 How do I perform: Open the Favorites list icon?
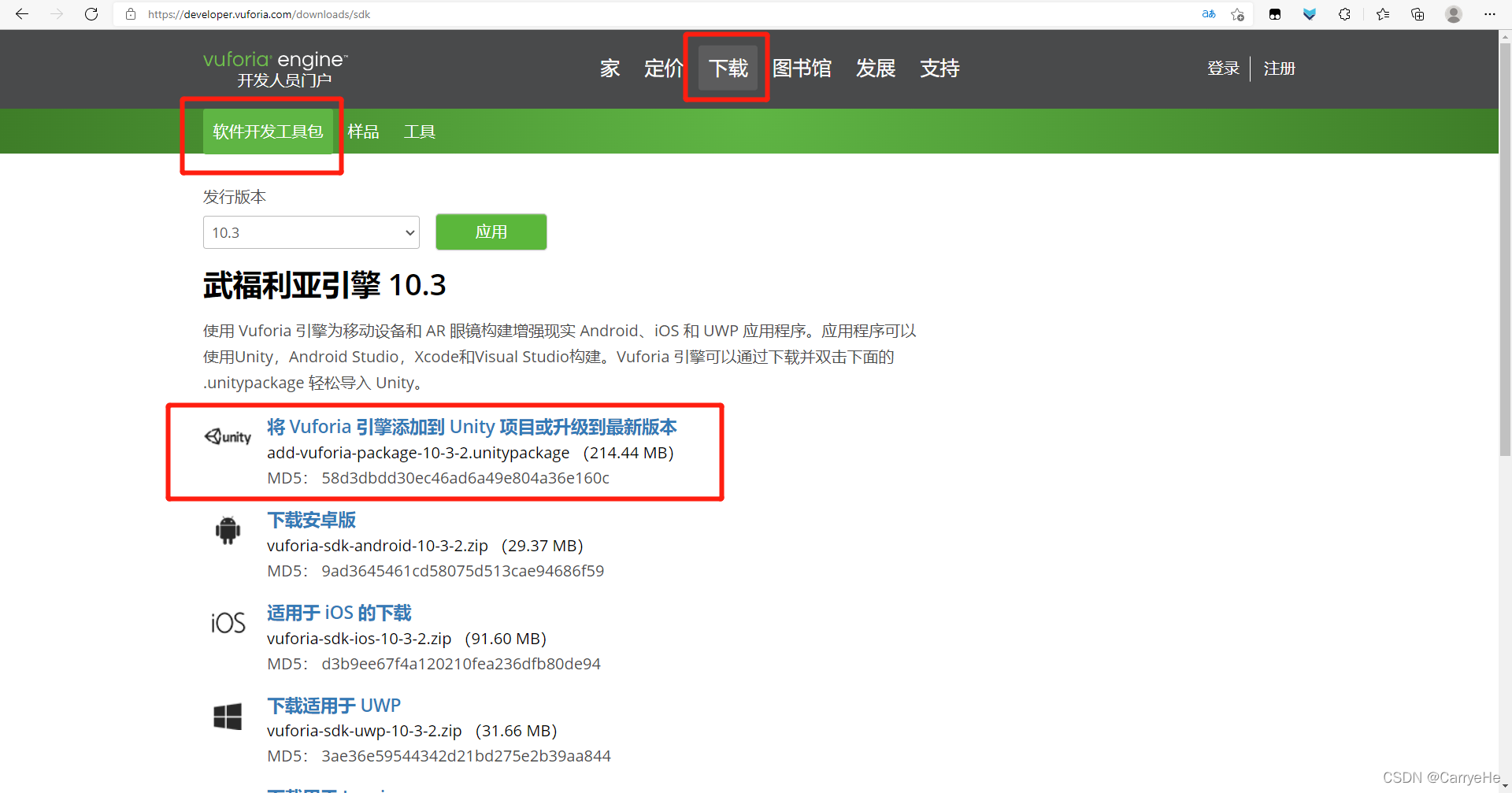(x=1383, y=14)
